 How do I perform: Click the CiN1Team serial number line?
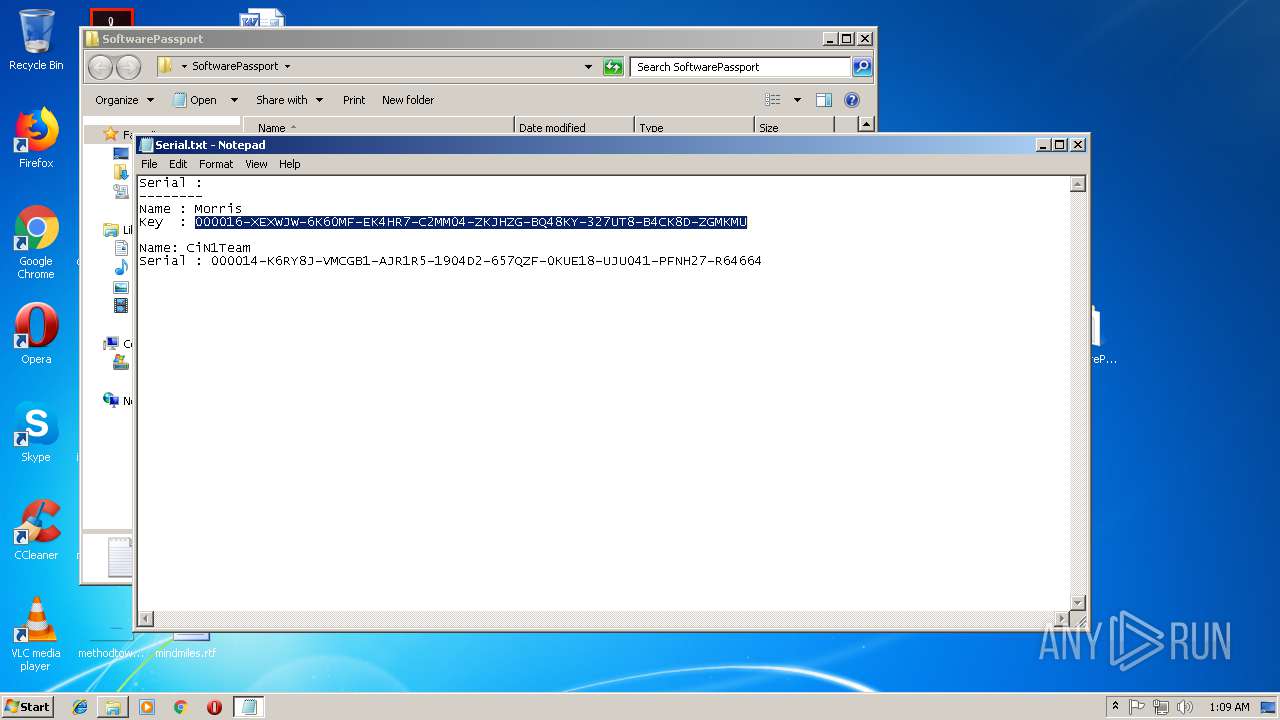click(x=450, y=261)
